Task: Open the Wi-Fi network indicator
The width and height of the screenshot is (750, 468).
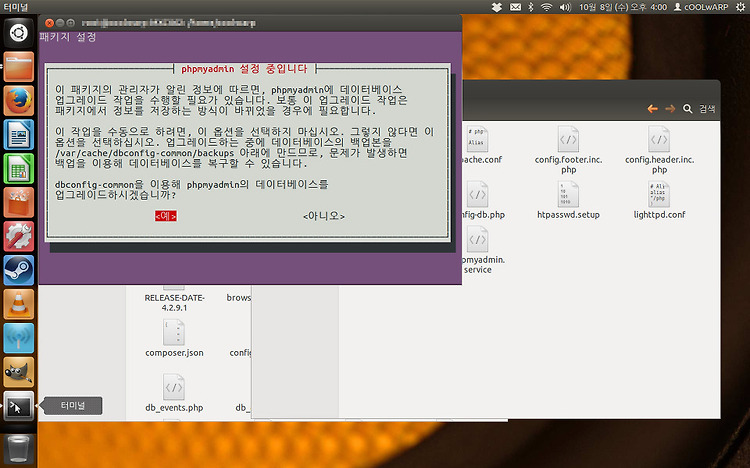Action: click(546, 7)
